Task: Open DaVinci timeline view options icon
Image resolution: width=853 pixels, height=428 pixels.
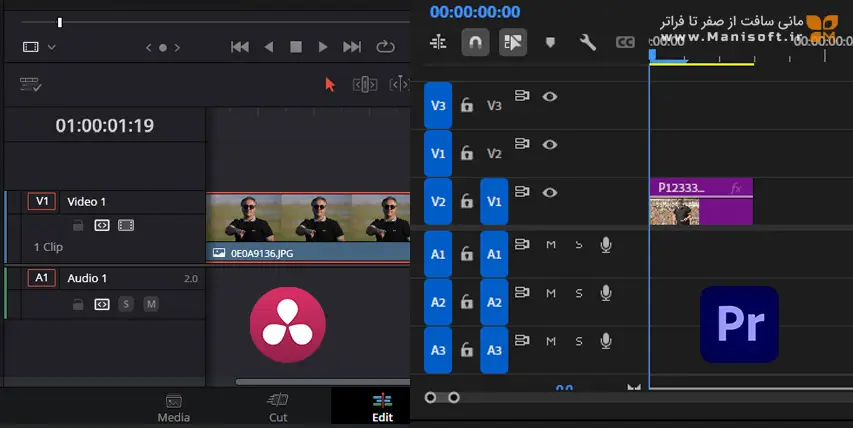Action: [30, 84]
